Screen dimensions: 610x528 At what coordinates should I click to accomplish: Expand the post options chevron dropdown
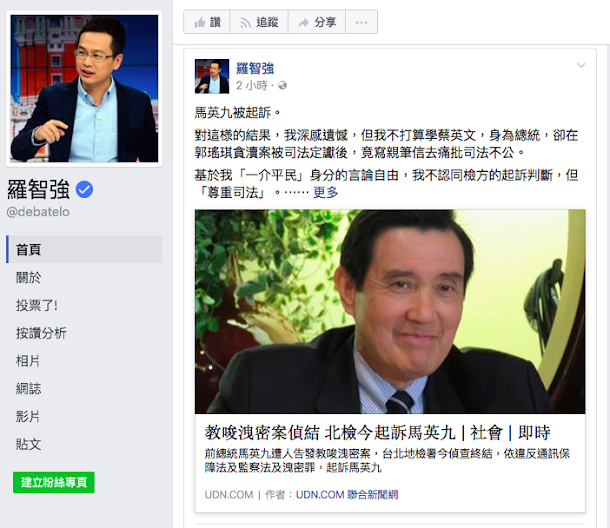point(581,65)
